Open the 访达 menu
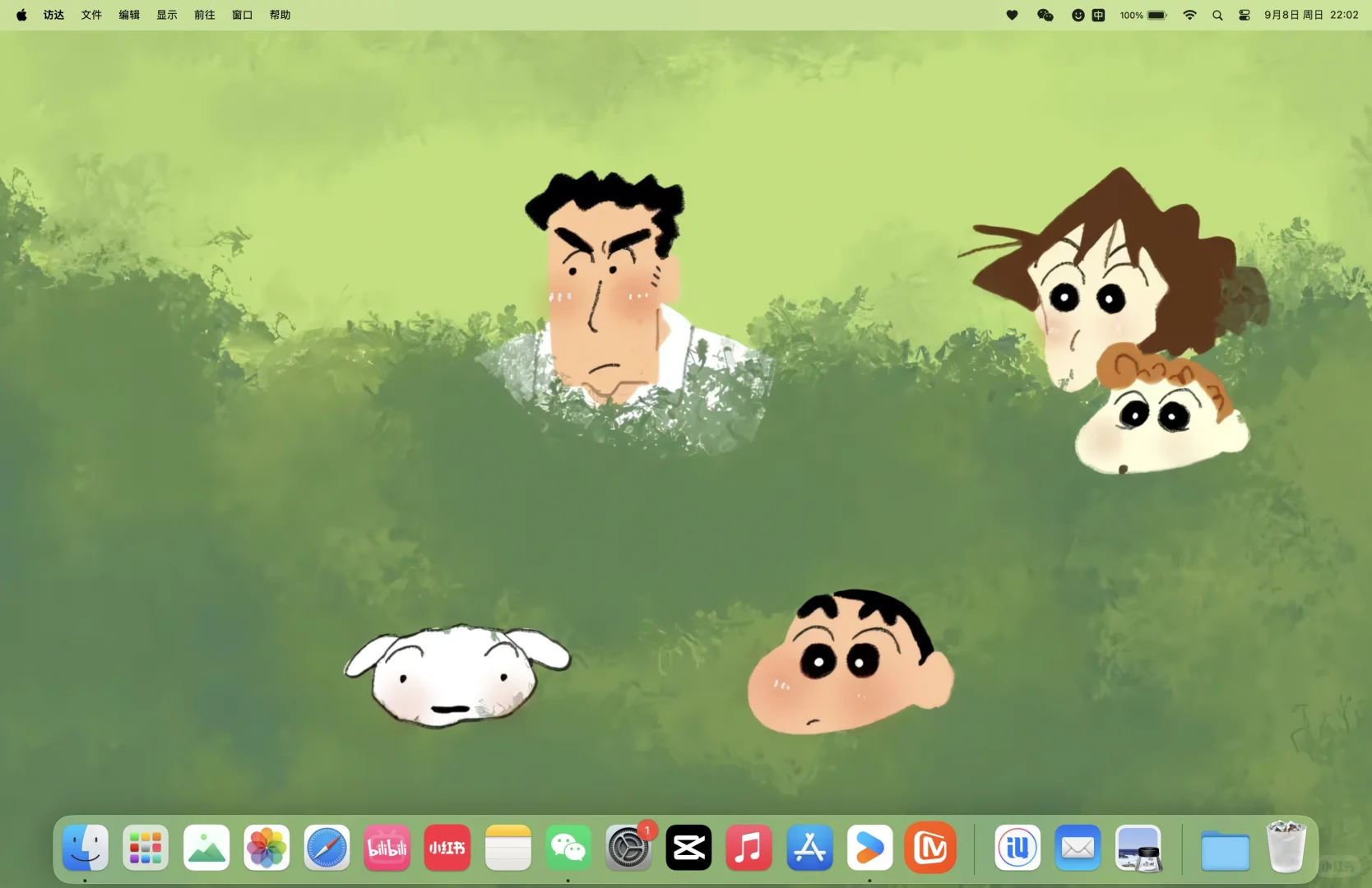1372x888 pixels. [x=53, y=15]
